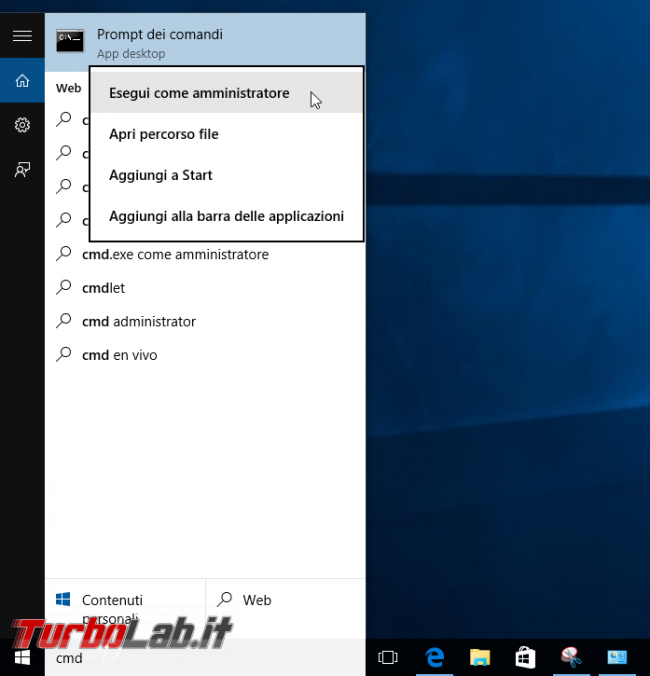This screenshot has height=676, width=650.
Task: Click the Web section header
Action: tap(68, 88)
